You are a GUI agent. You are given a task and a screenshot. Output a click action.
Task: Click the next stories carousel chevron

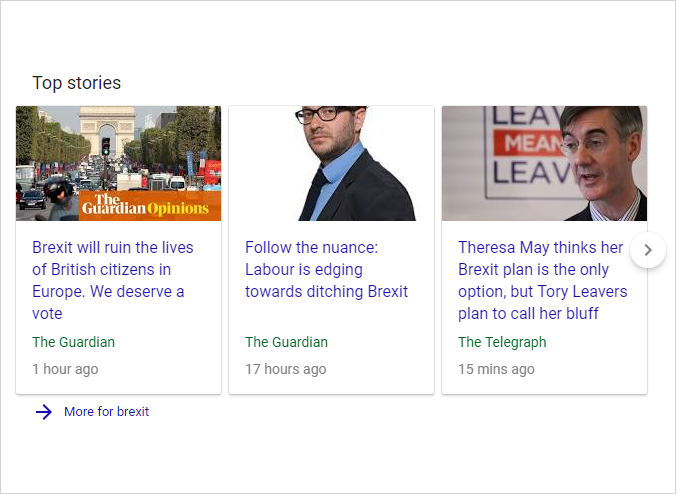coord(648,250)
